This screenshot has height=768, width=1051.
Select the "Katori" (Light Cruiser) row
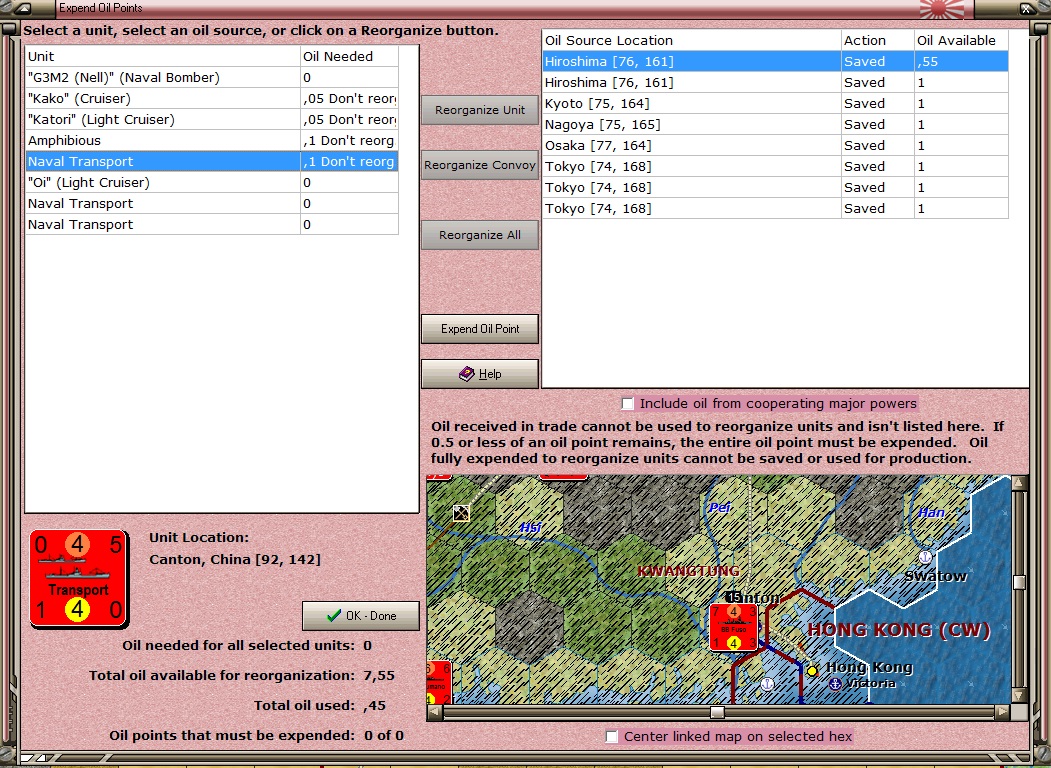pyautogui.click(x=212, y=119)
